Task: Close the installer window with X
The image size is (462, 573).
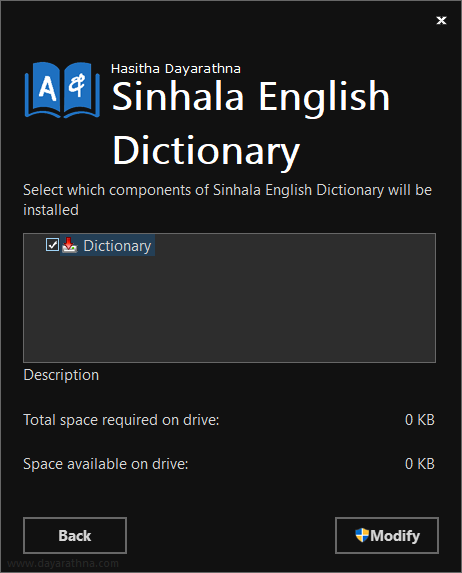Action: click(x=442, y=20)
